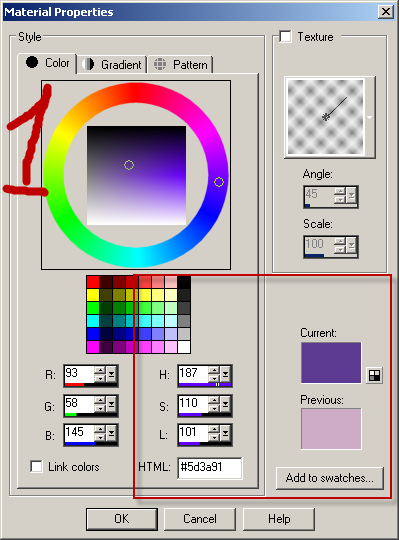This screenshot has height=540, width=399.
Task: Click the OK button
Action: click(122, 519)
